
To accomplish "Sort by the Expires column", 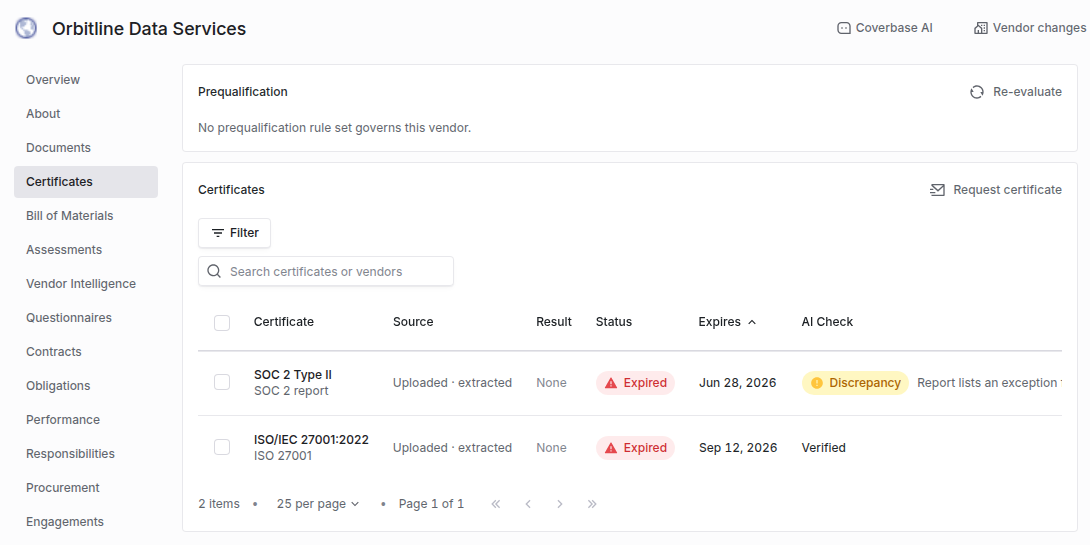I will pyautogui.click(x=727, y=322).
